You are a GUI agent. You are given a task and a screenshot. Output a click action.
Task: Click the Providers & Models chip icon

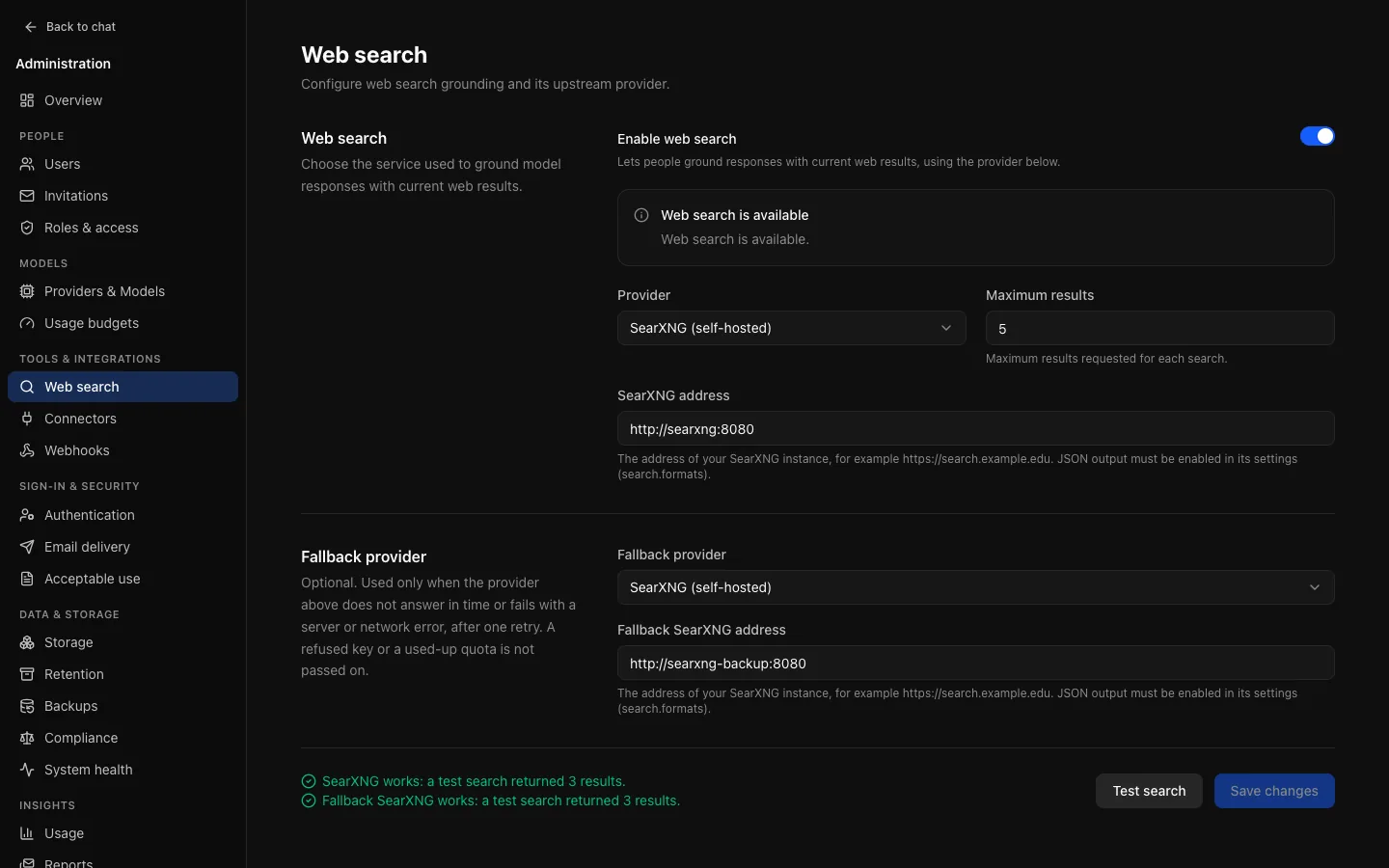[27, 291]
